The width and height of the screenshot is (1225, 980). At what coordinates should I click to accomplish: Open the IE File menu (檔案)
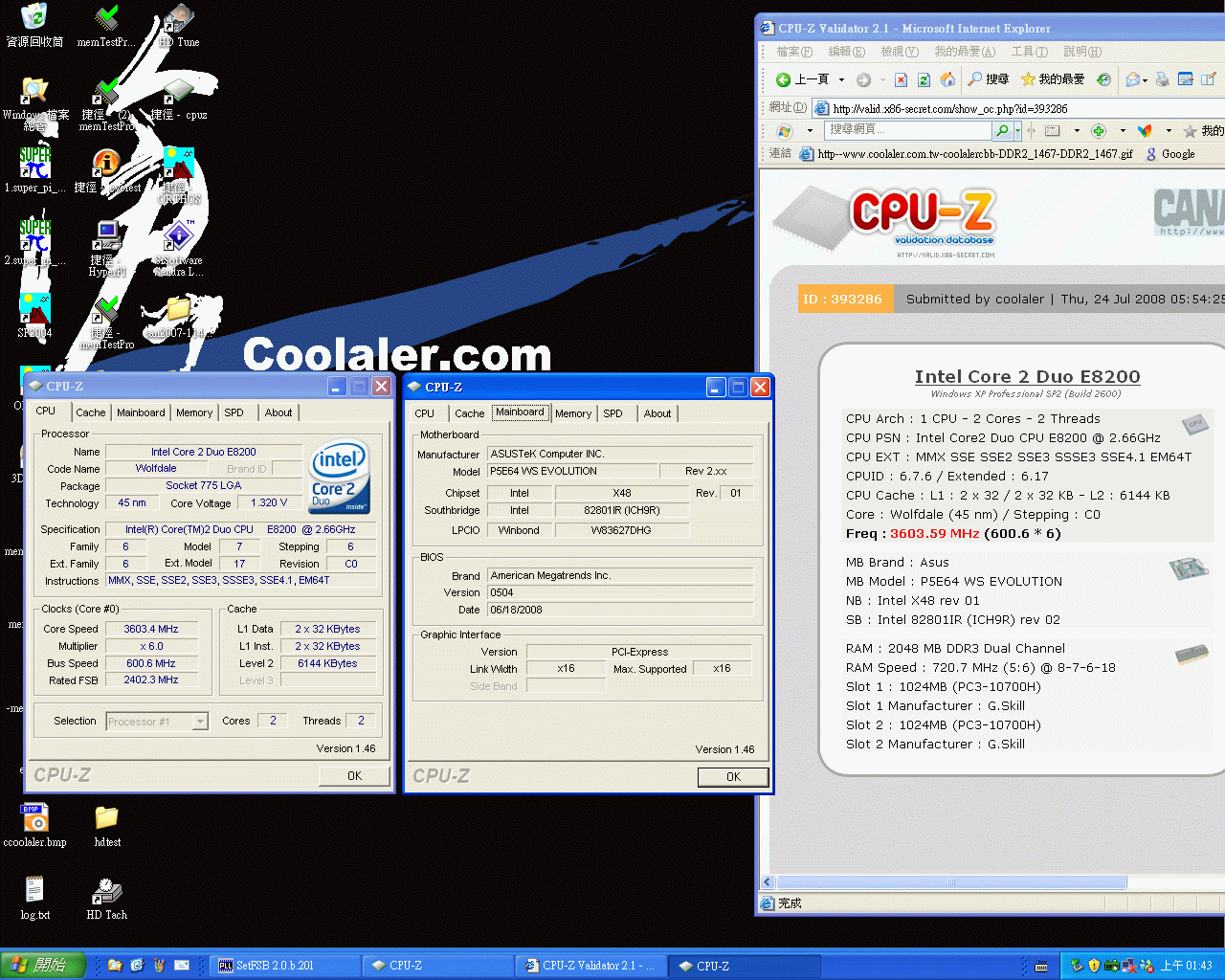793,52
